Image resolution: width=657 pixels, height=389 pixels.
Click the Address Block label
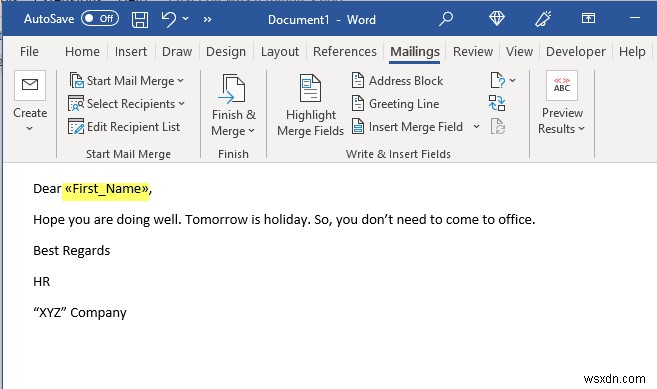(x=406, y=80)
